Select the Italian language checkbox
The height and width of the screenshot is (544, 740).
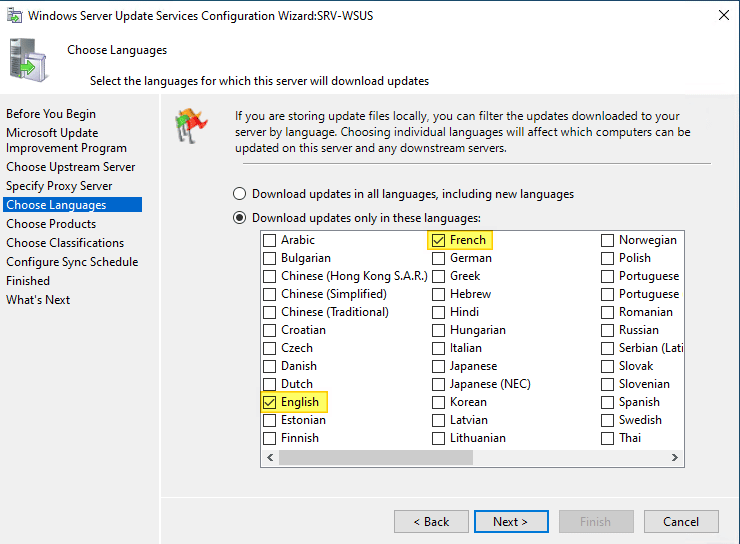tap(438, 348)
